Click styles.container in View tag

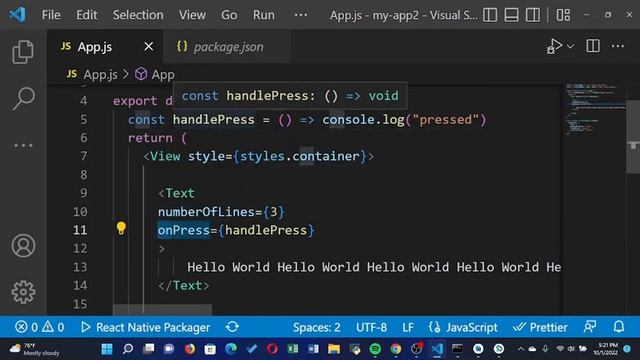coord(300,156)
